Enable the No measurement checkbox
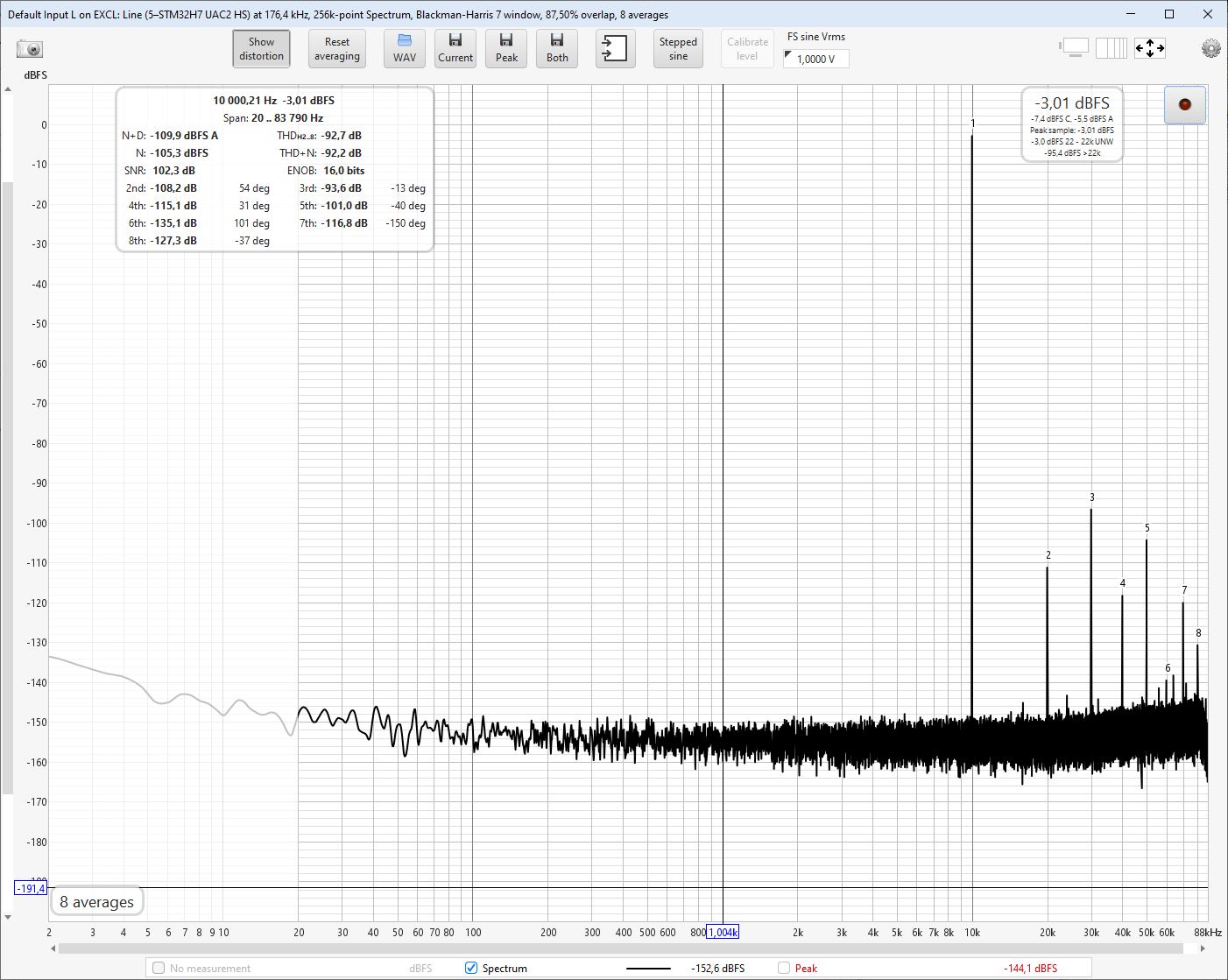Screen dimensions: 1228x980 click(x=159, y=968)
